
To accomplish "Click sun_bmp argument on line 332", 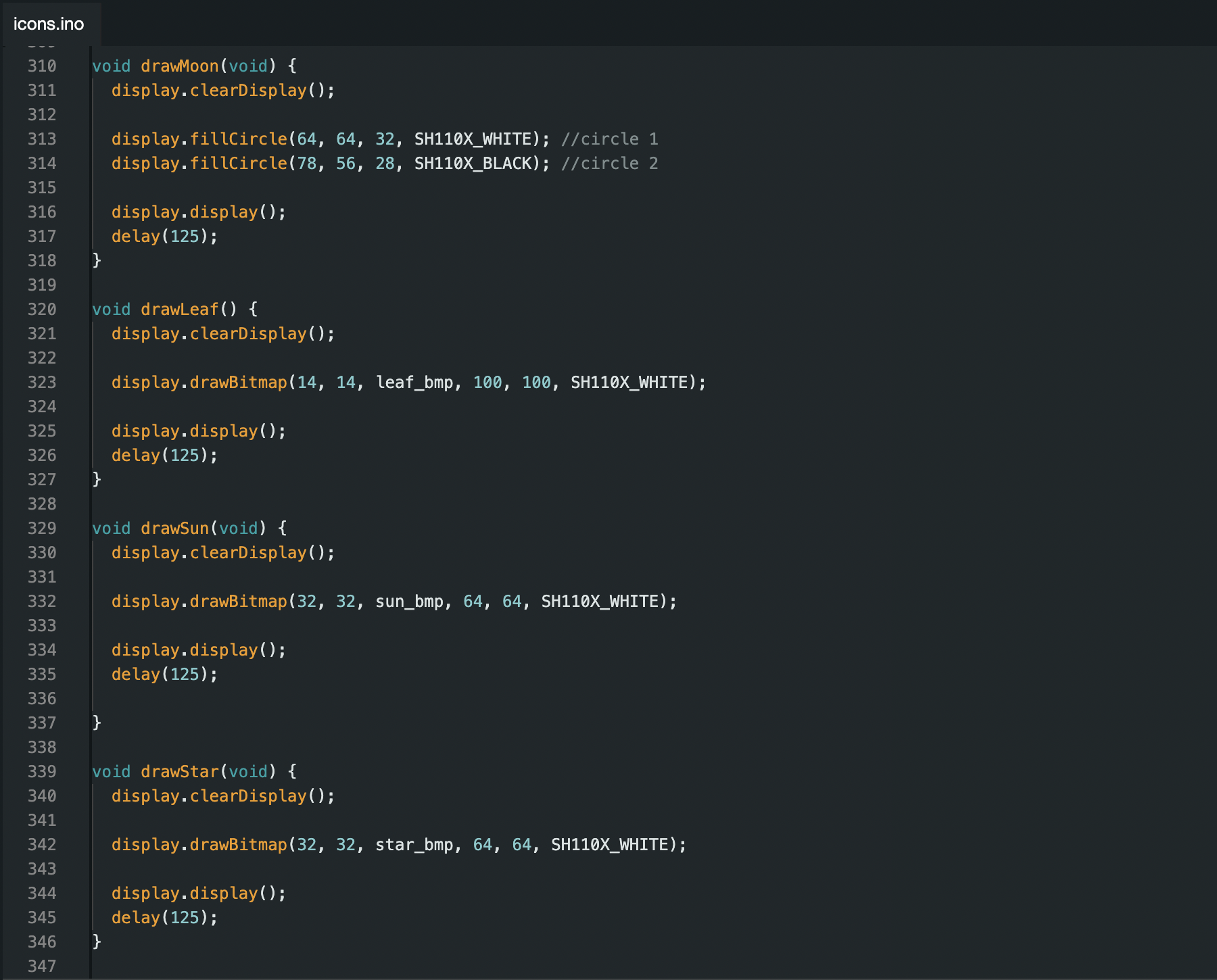I will coord(410,602).
